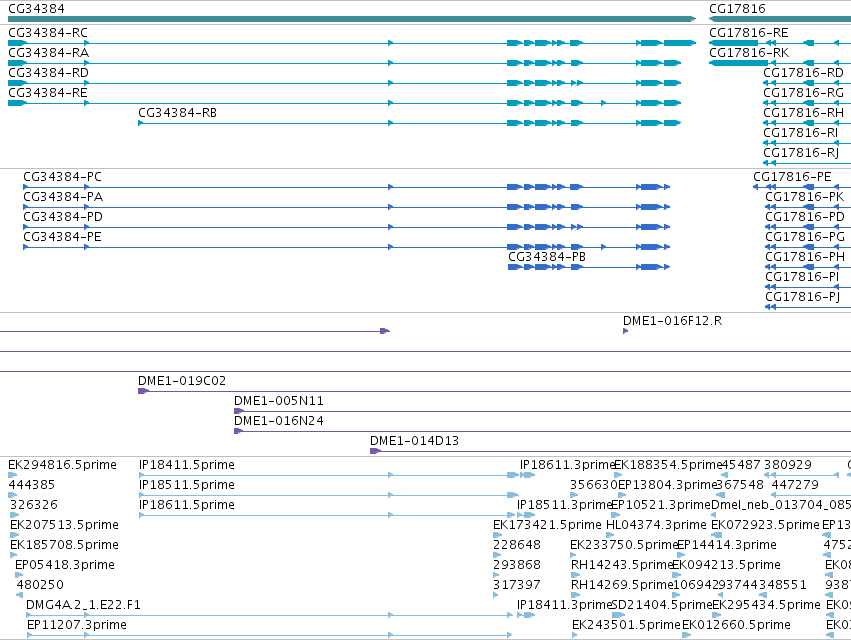The width and height of the screenshot is (851, 640).
Task: Select the DMG4A2_1.E22.F1 label
Action: tap(83, 605)
